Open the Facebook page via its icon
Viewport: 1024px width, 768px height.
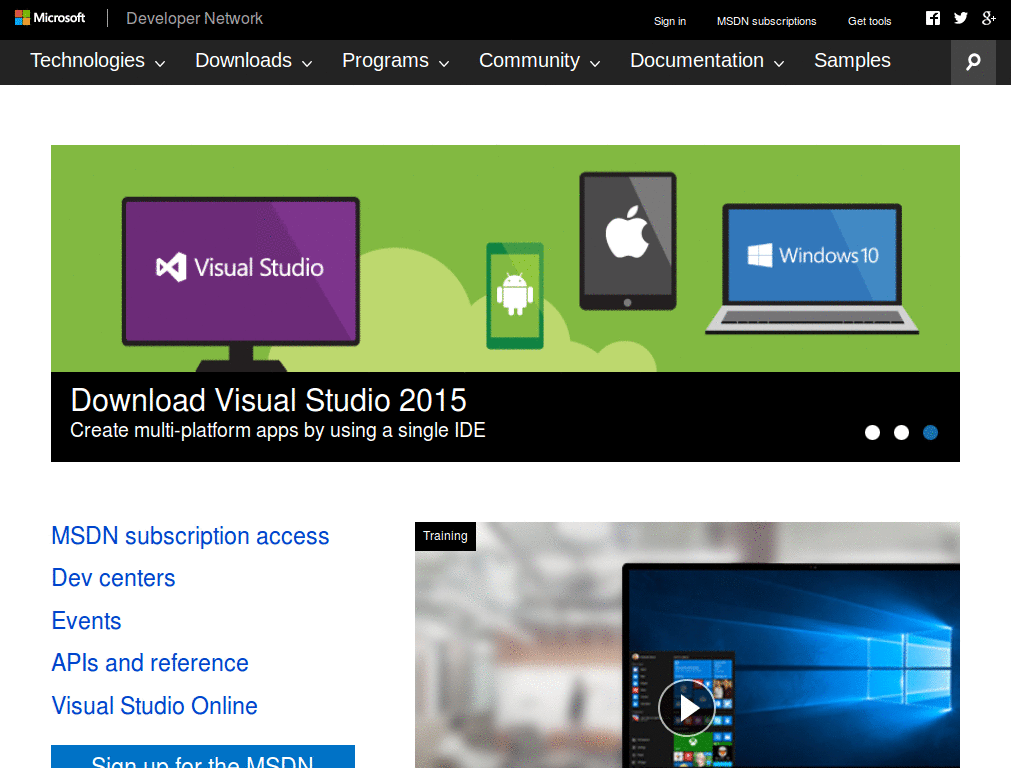(x=932, y=17)
